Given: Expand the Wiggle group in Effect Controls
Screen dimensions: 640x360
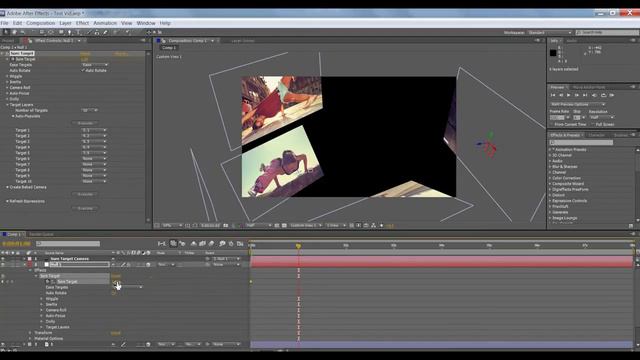Looking at the screenshot, I should click(x=7, y=76).
